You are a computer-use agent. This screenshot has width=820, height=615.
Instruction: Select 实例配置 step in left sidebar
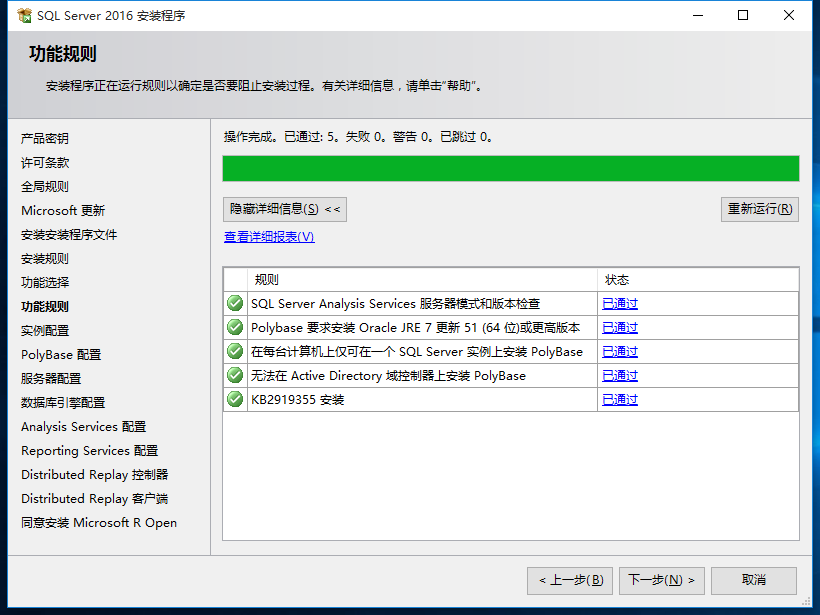point(45,331)
